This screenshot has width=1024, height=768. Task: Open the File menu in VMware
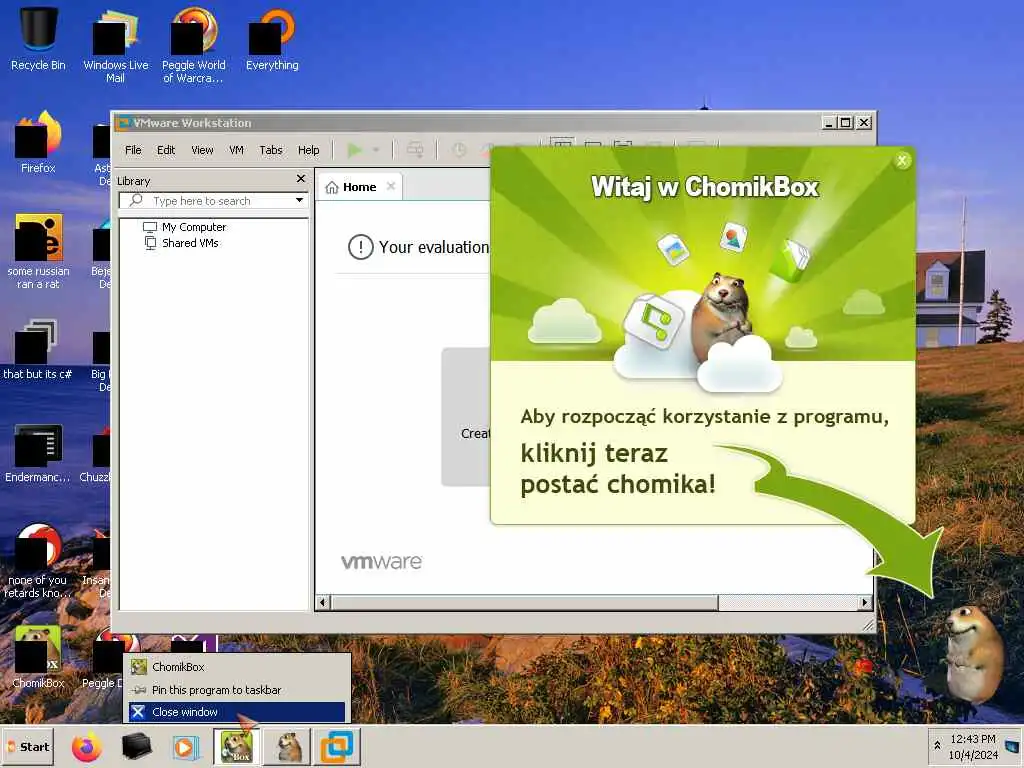tap(133, 150)
